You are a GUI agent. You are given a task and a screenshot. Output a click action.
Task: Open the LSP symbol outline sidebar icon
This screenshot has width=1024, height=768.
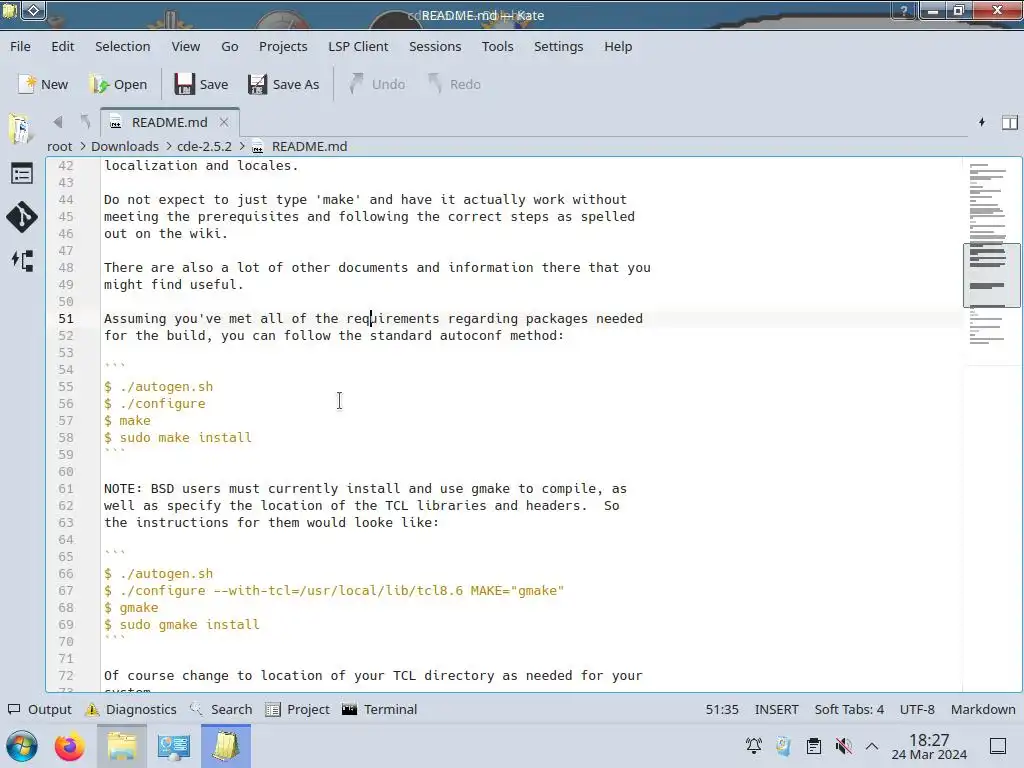[x=22, y=261]
